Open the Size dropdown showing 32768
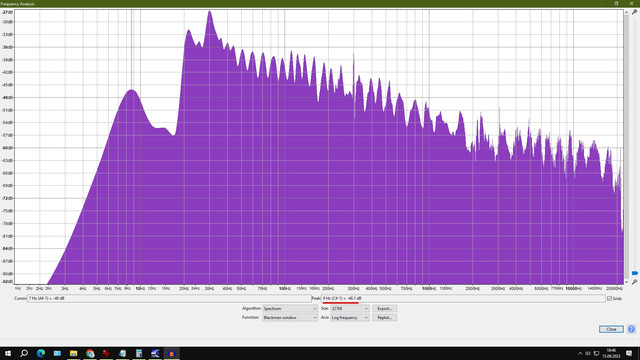The height and width of the screenshot is (360, 640). pyautogui.click(x=349, y=309)
